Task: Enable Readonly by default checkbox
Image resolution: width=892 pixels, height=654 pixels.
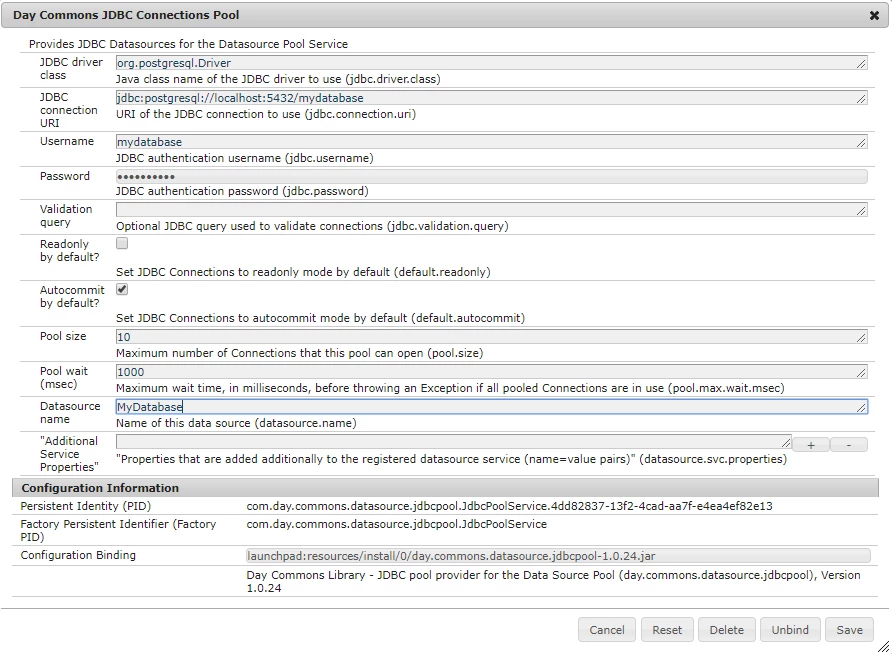Action: (122, 243)
